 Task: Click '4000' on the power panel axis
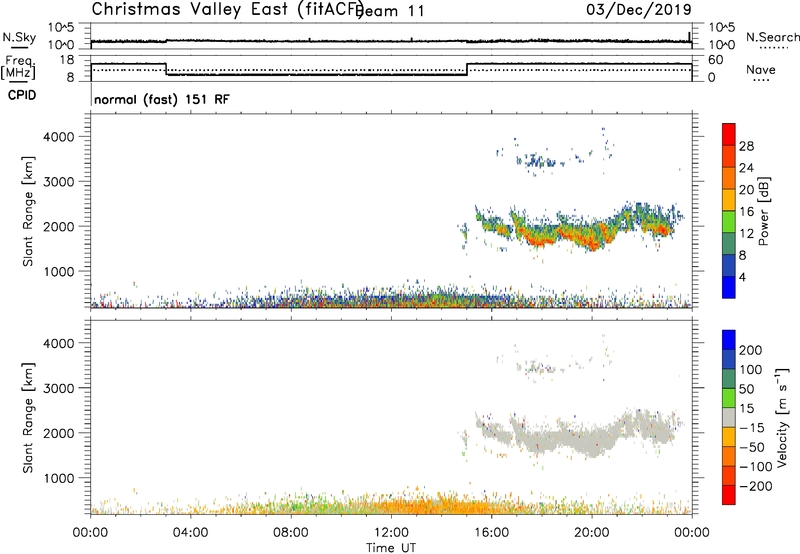click(x=59, y=137)
